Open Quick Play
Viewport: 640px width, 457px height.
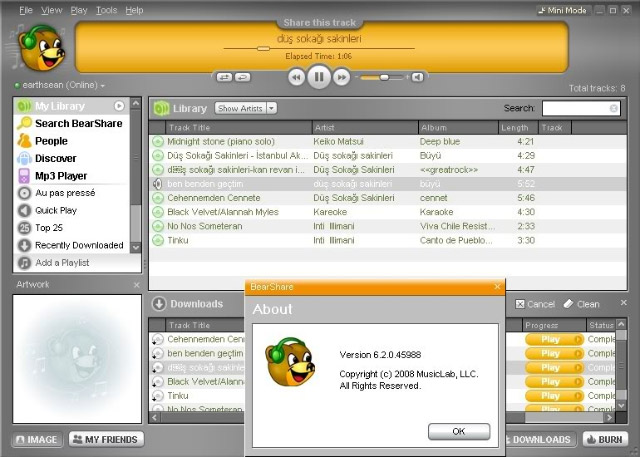pyautogui.click(x=72, y=211)
